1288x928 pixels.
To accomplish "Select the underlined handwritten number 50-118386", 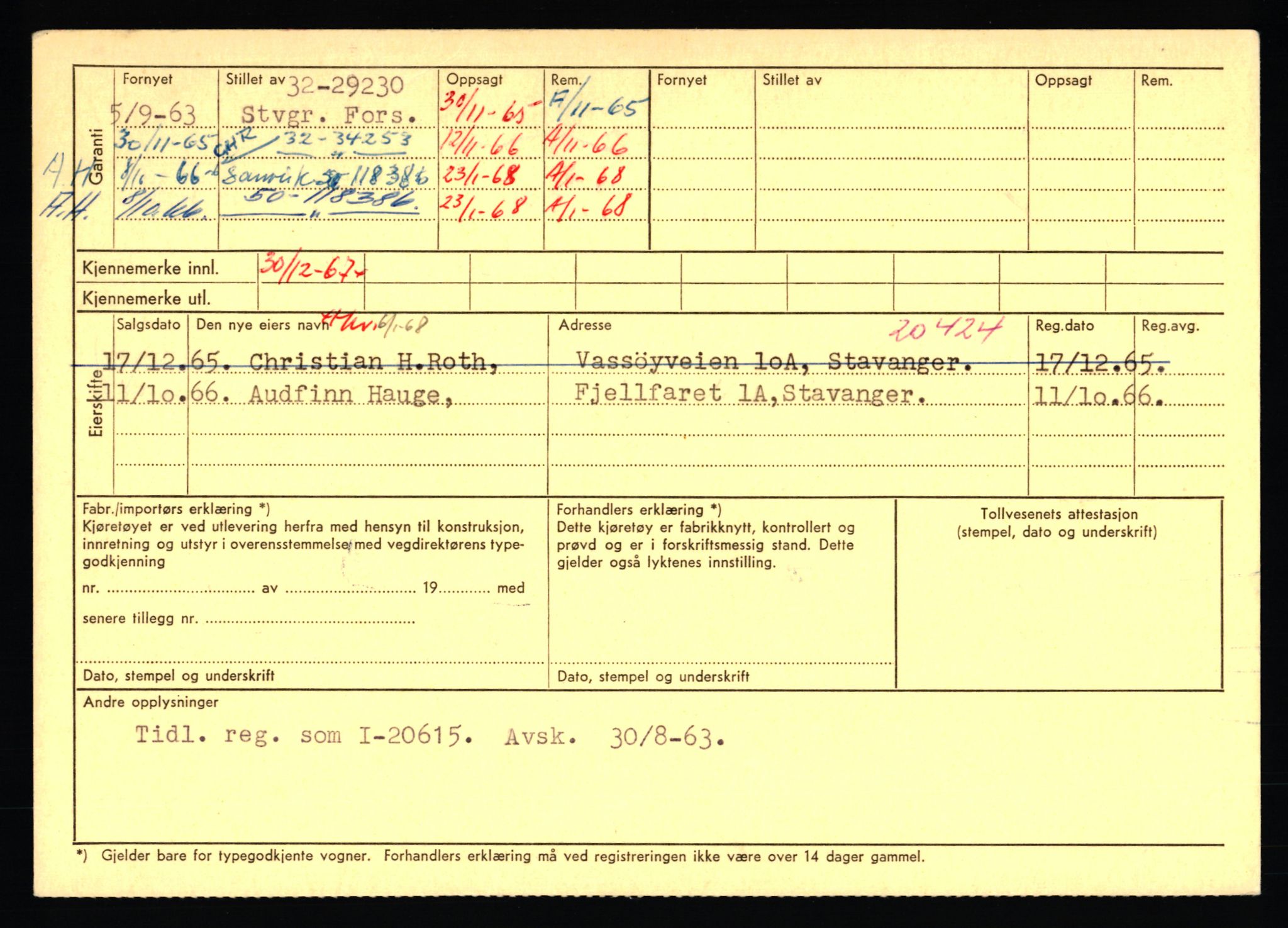I will click(x=331, y=202).
